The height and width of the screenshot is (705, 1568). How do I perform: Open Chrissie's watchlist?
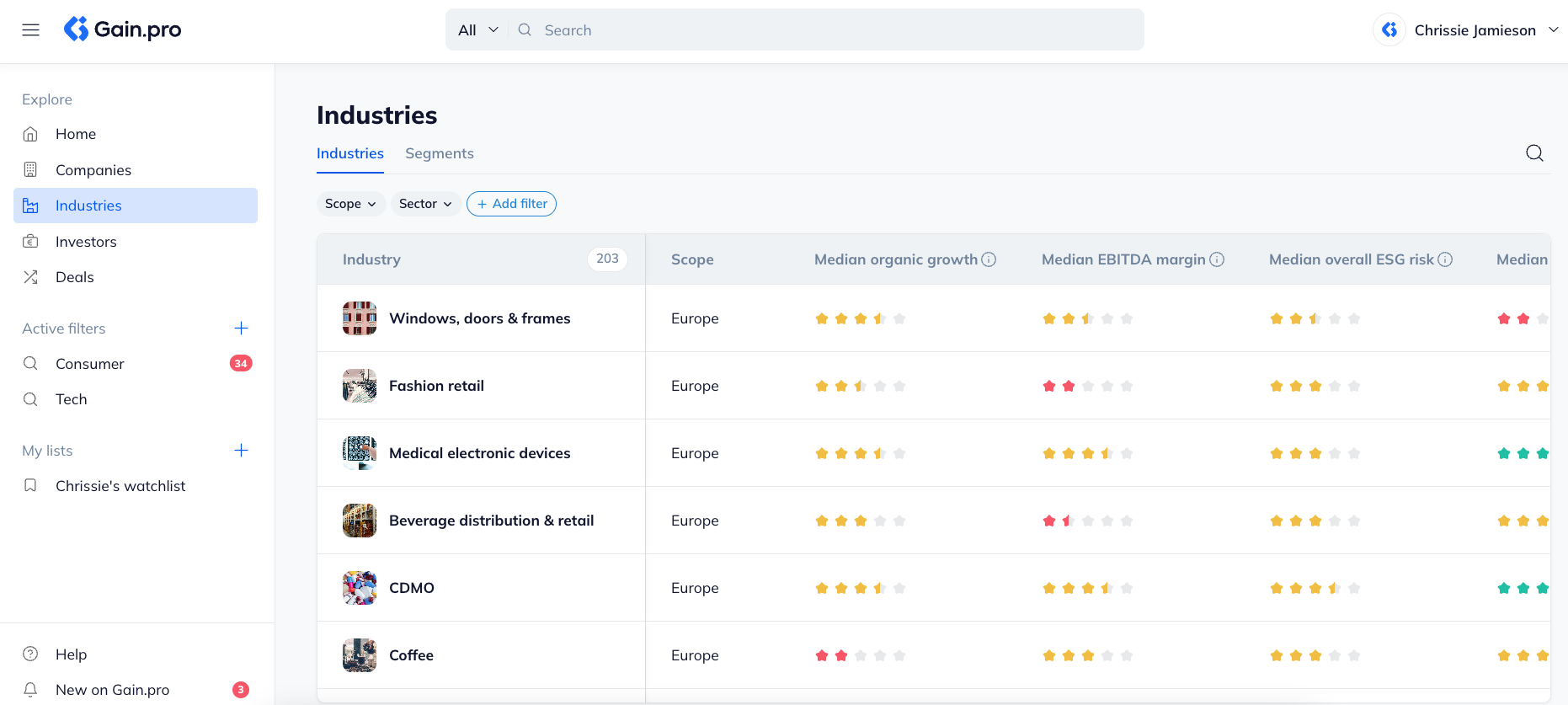point(120,486)
